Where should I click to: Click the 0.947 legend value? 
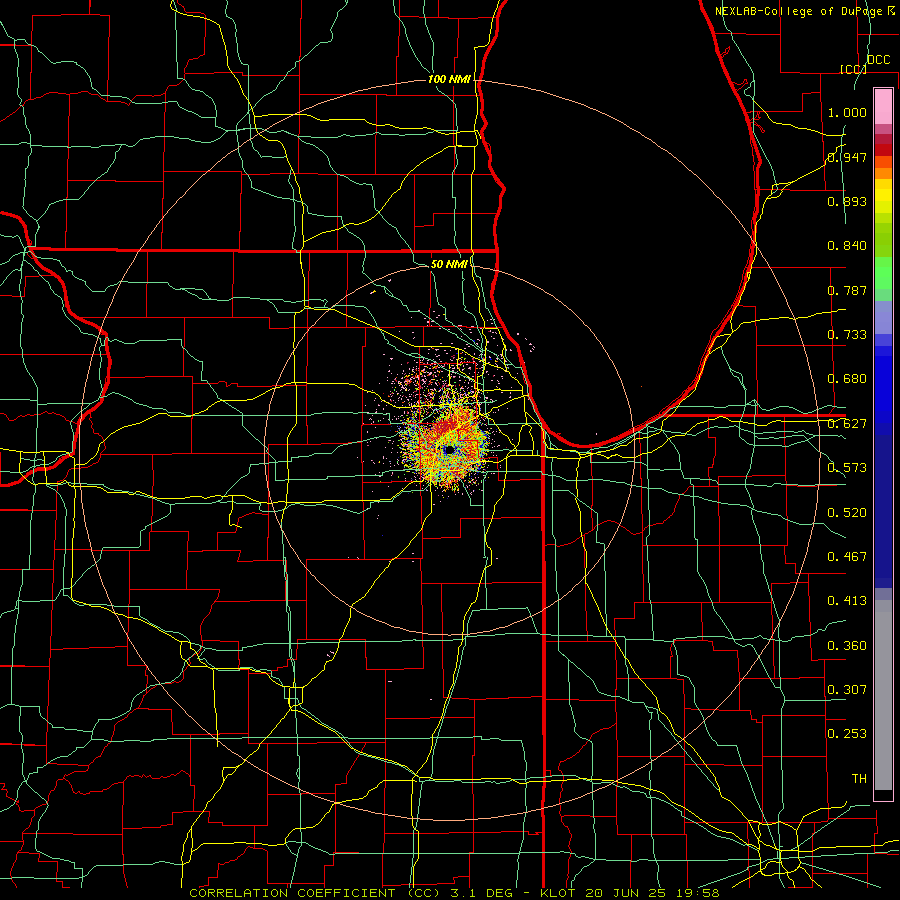point(847,157)
